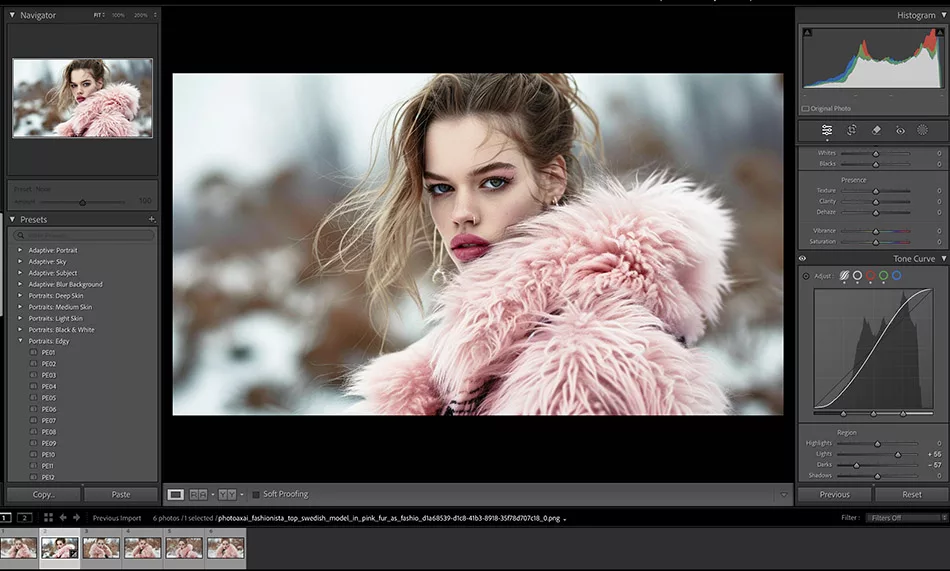This screenshot has width=950, height=571.
Task: Select the green channel curve
Action: tap(883, 276)
